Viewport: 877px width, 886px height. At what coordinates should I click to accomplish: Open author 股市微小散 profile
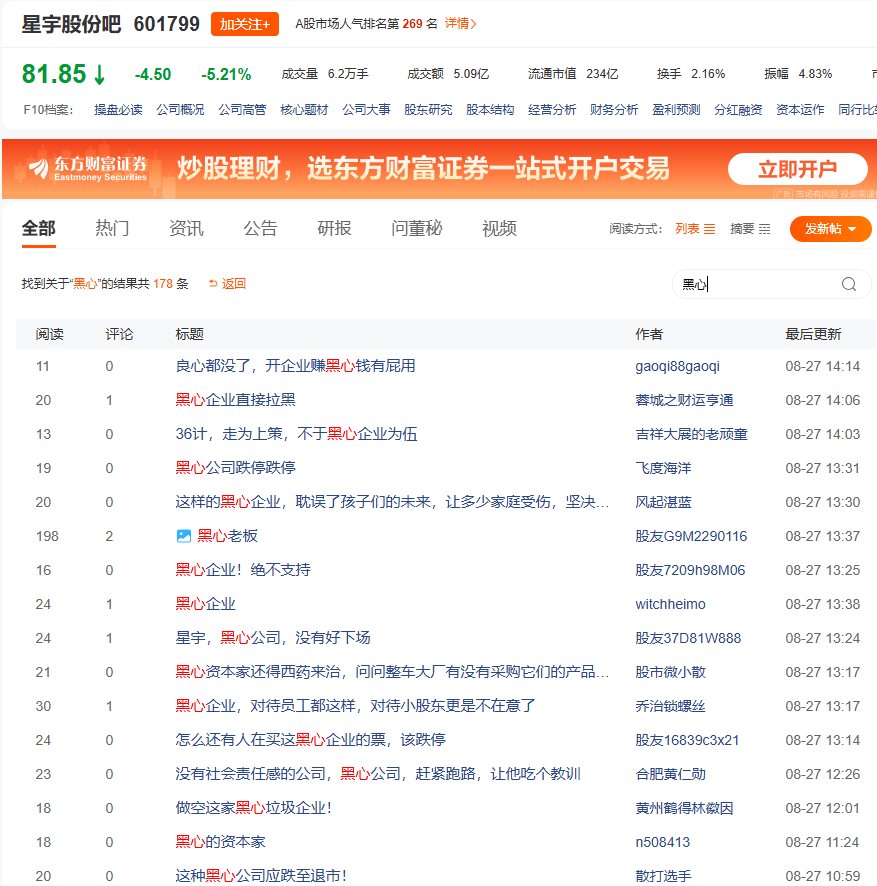click(671, 672)
